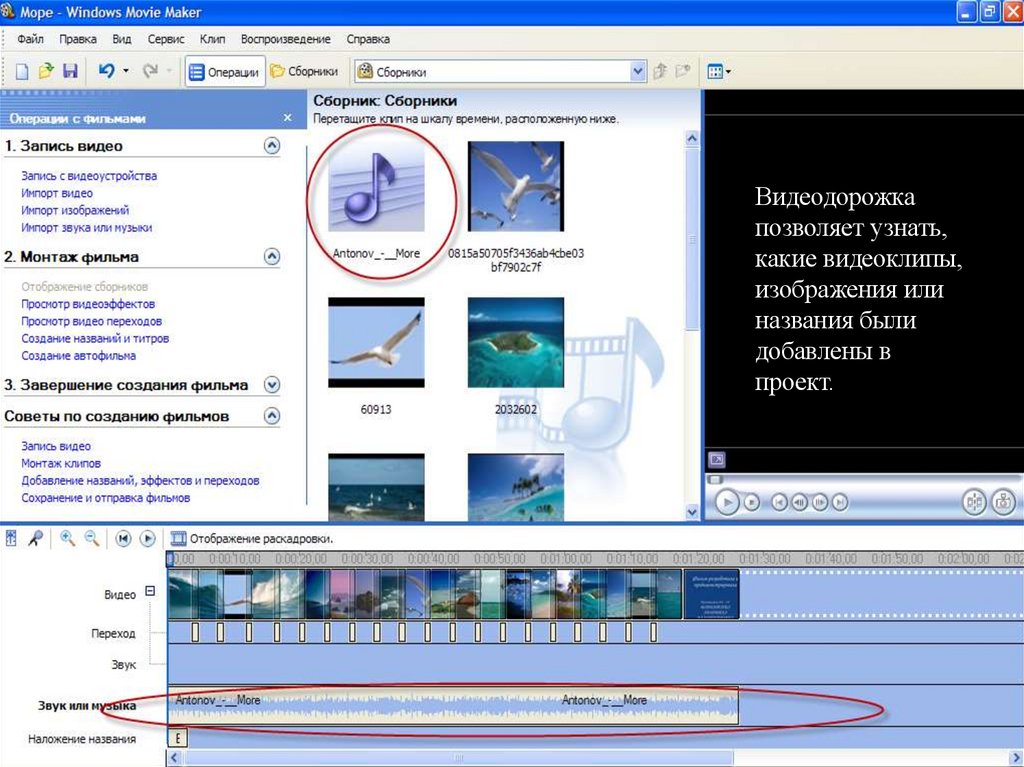
Task: Toggle the Сборники collections pane button
Action: point(305,72)
